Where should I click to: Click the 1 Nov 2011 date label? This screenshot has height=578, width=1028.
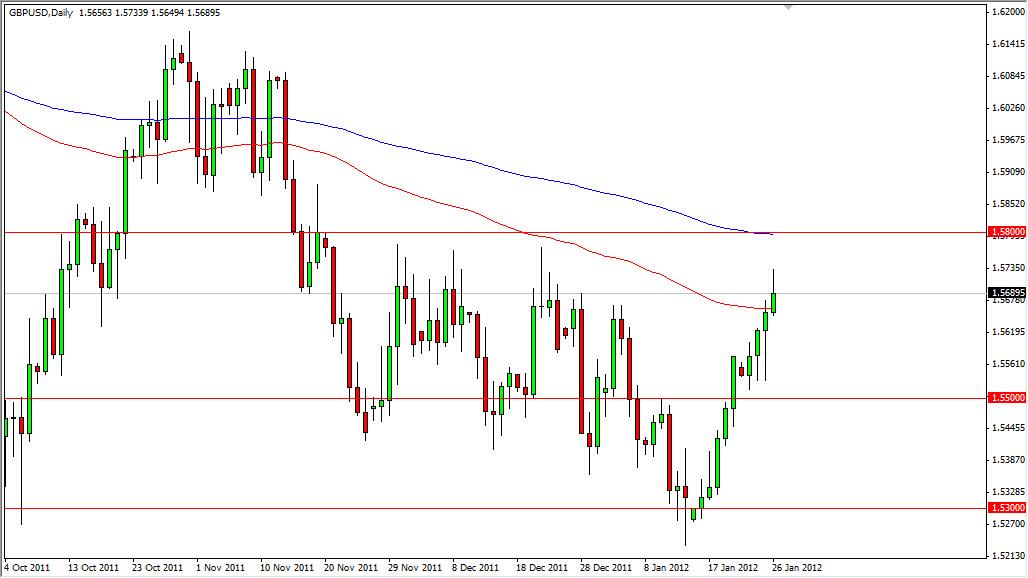coord(221,568)
